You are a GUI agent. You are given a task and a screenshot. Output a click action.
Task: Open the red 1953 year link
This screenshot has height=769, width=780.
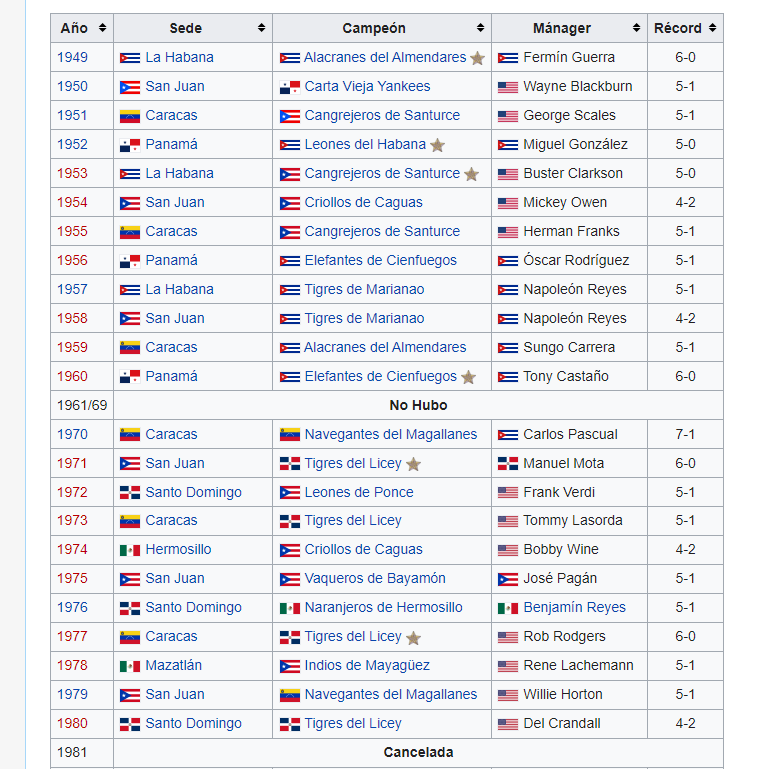pyautogui.click(x=72, y=173)
